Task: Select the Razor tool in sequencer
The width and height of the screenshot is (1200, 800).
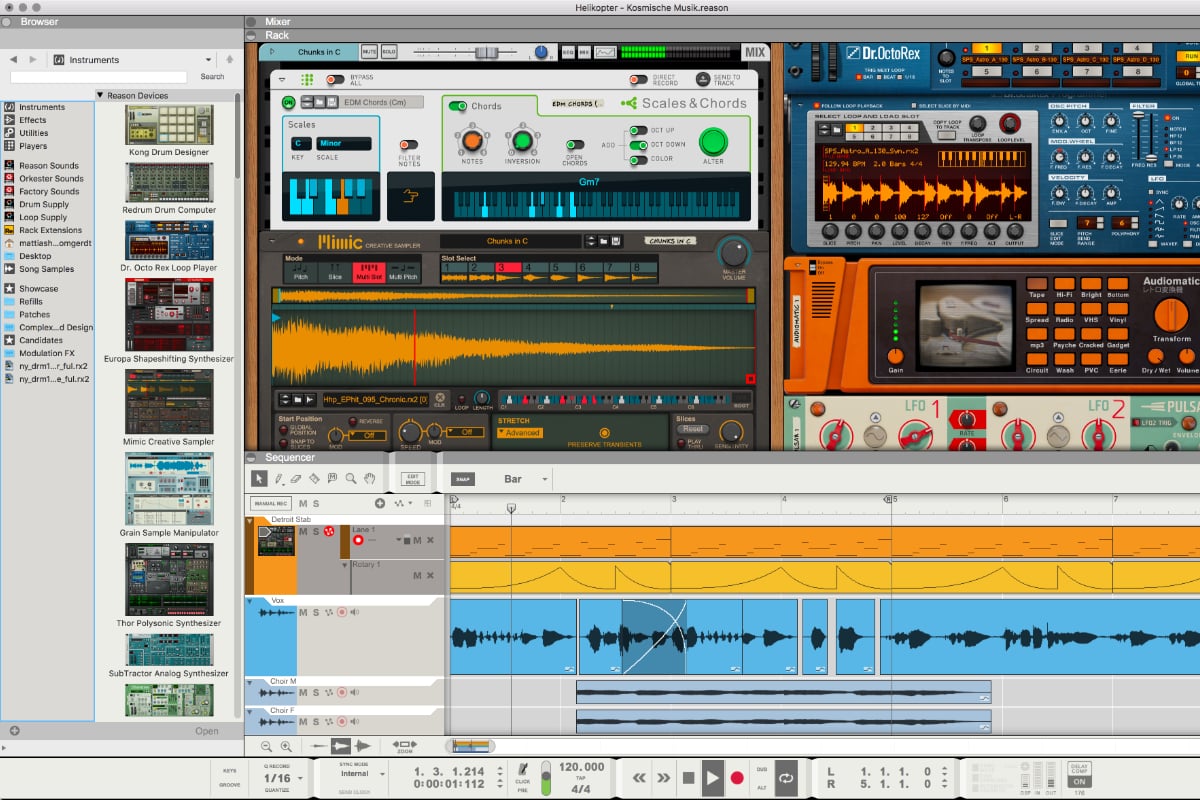Action: pos(315,479)
